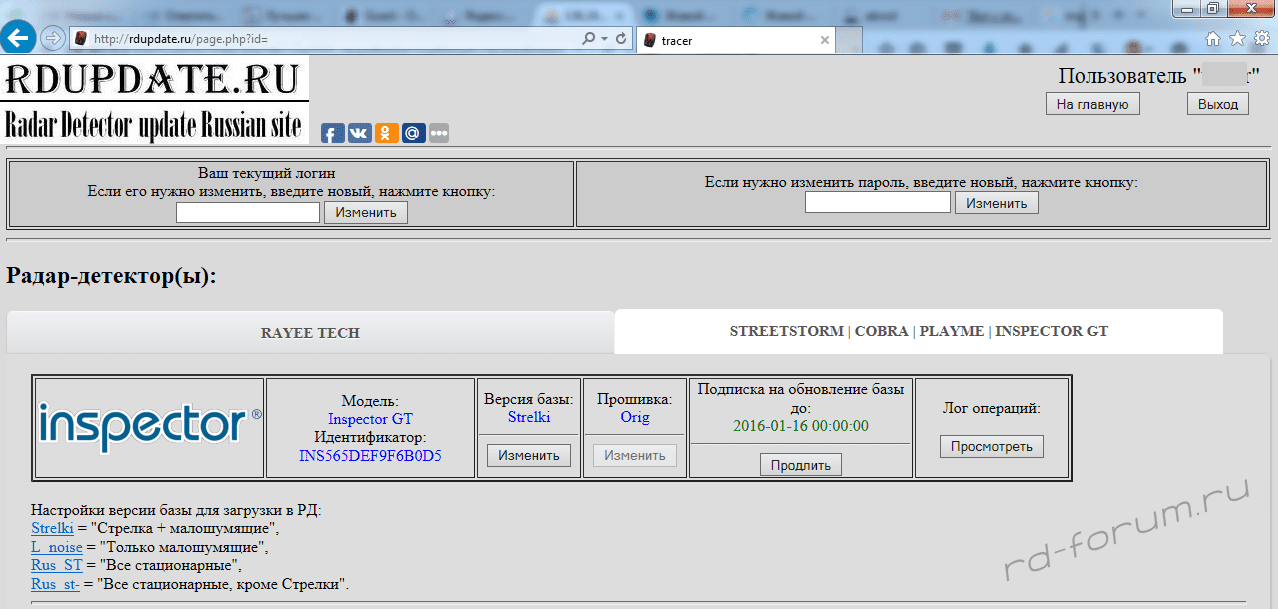Expand the address bar search dropdown arrow

click(605, 39)
